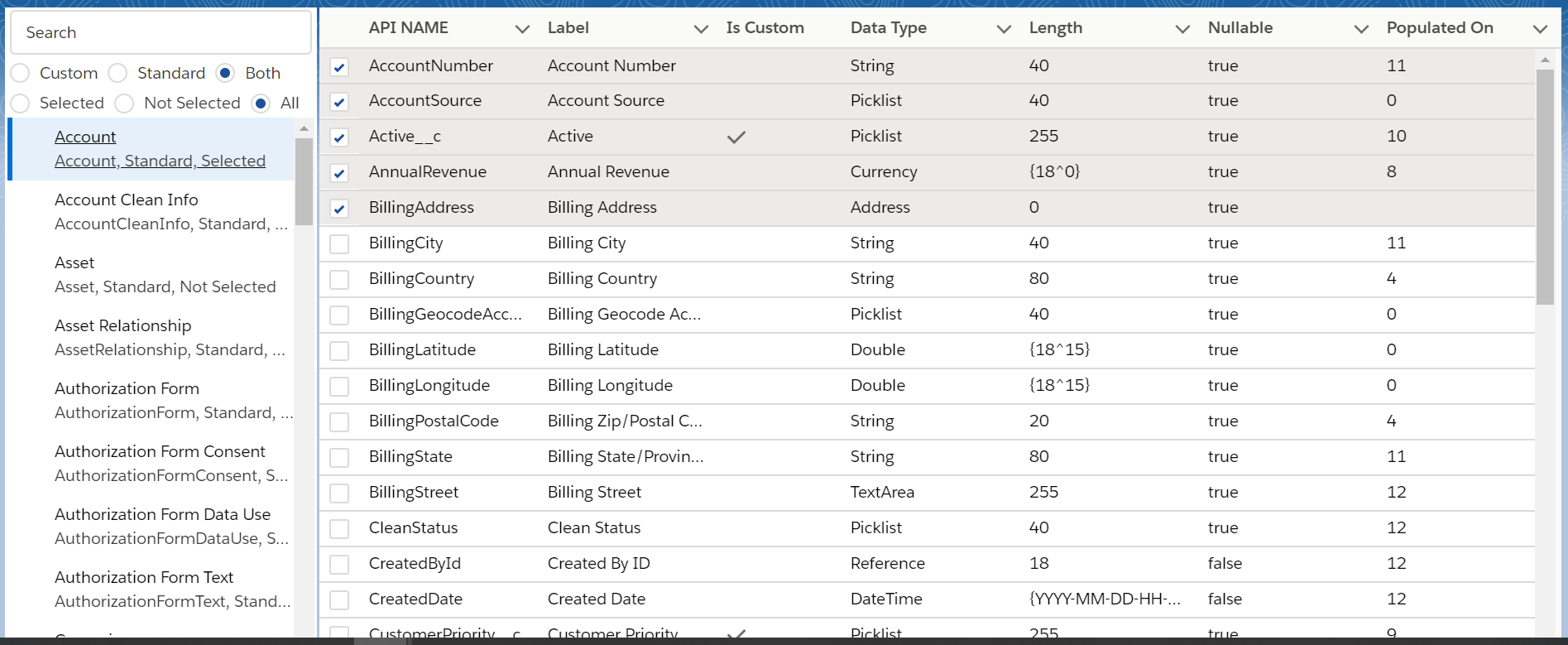Open the Length column chevron menu

pos(1182,29)
